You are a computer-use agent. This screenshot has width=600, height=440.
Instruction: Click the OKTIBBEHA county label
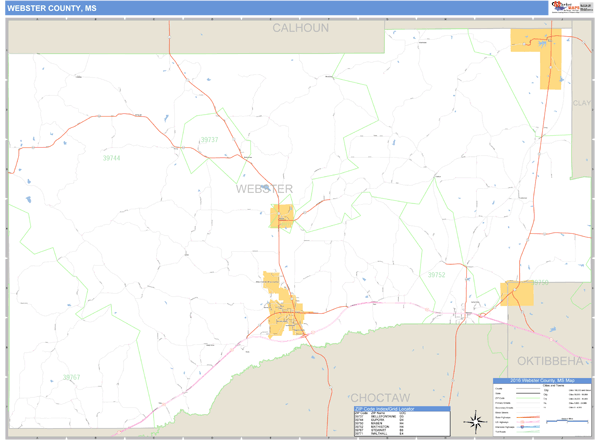(548, 359)
